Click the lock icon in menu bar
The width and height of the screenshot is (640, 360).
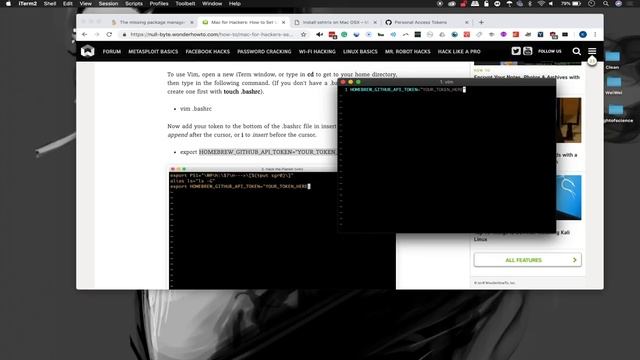click(x=486, y=4)
